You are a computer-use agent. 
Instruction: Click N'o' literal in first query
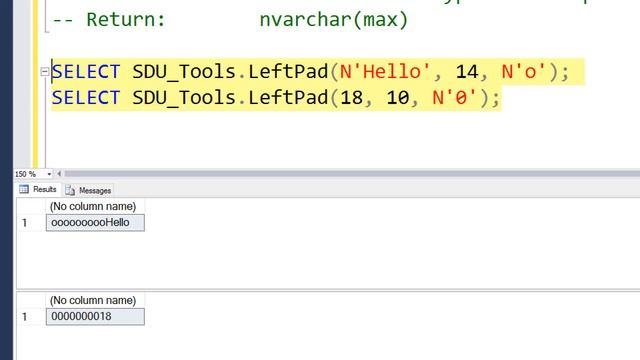(524, 72)
